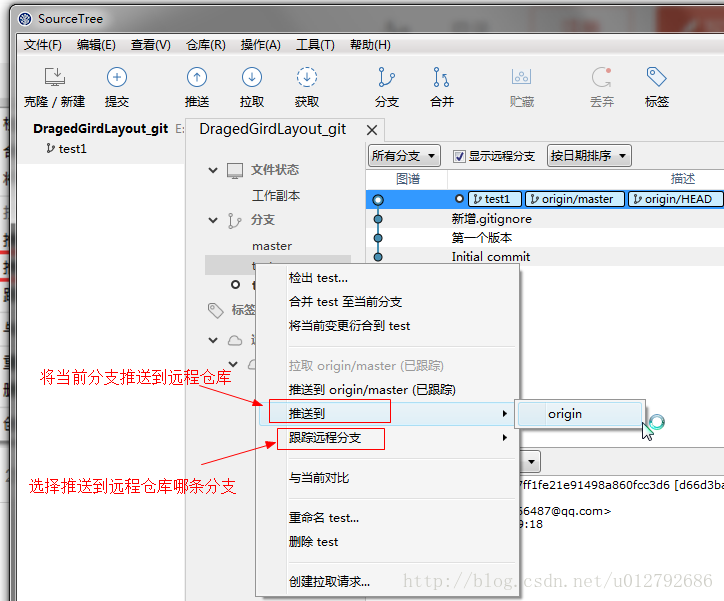Collapse the nested remote chevron
The image size is (724, 601).
233,364
